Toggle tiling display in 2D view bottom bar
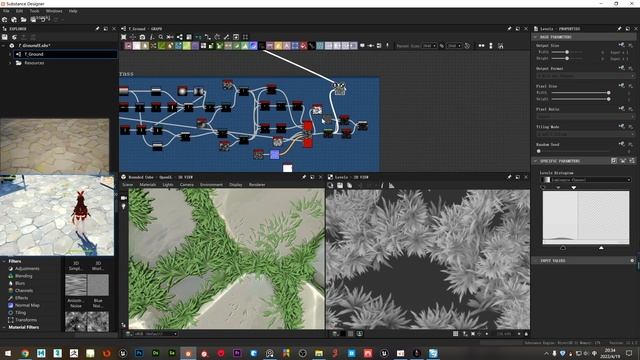Viewport: 640px width, 360px height. 456,333
